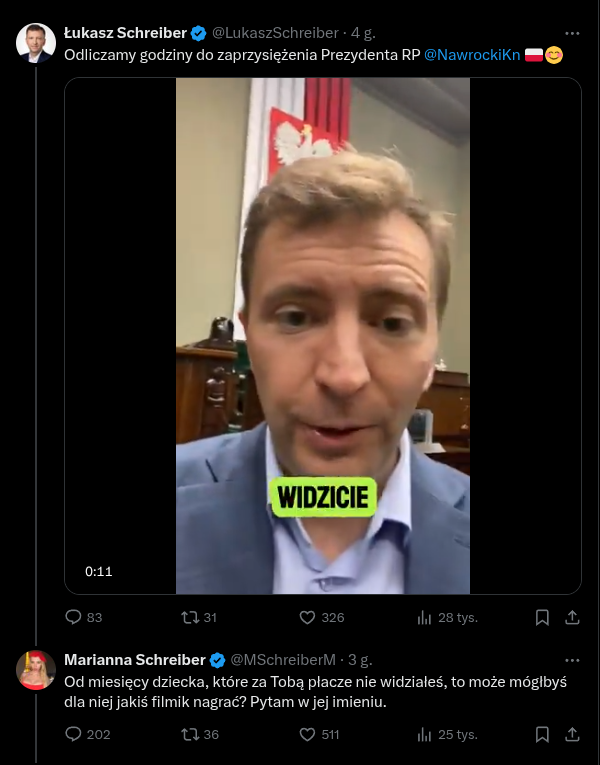Bookmark Marianna Schreiber's reply
The width and height of the screenshot is (600, 765).
point(542,735)
